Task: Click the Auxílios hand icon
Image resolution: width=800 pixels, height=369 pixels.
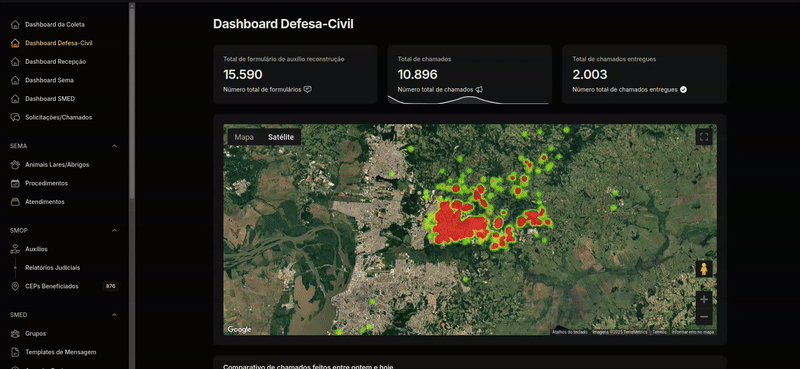Action: coord(15,249)
